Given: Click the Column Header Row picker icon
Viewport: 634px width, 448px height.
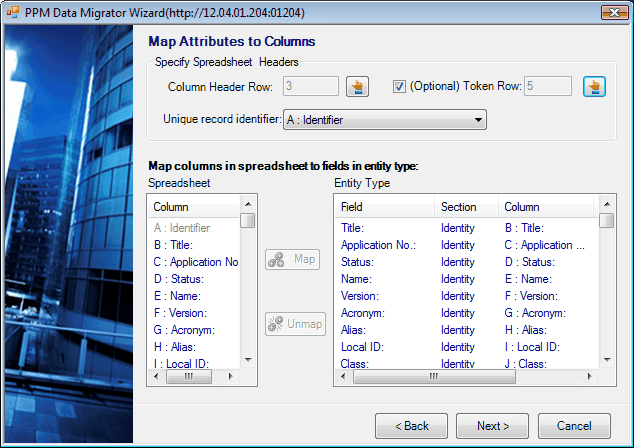Looking at the screenshot, I should 357,87.
